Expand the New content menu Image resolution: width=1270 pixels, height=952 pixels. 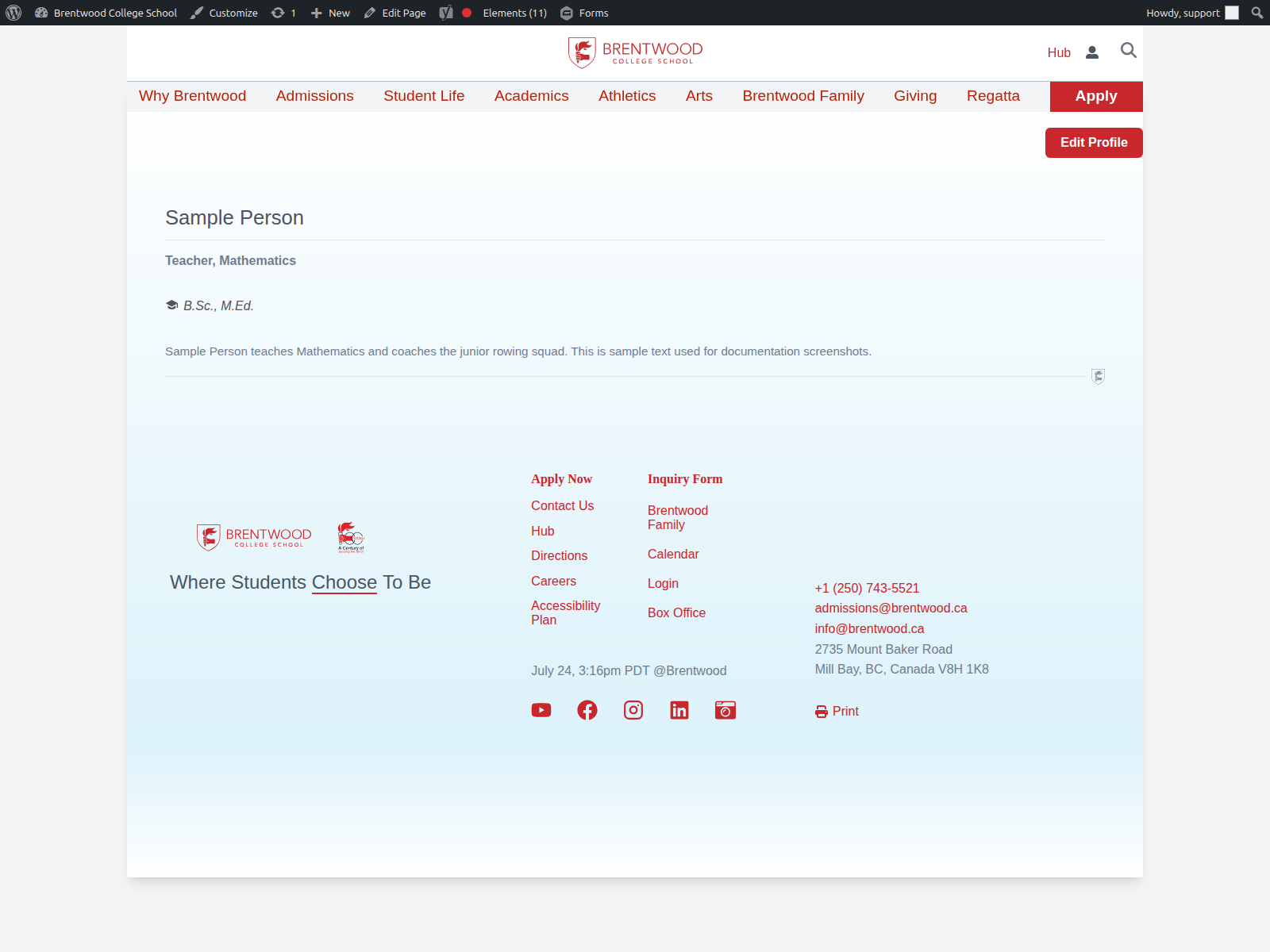click(x=330, y=13)
